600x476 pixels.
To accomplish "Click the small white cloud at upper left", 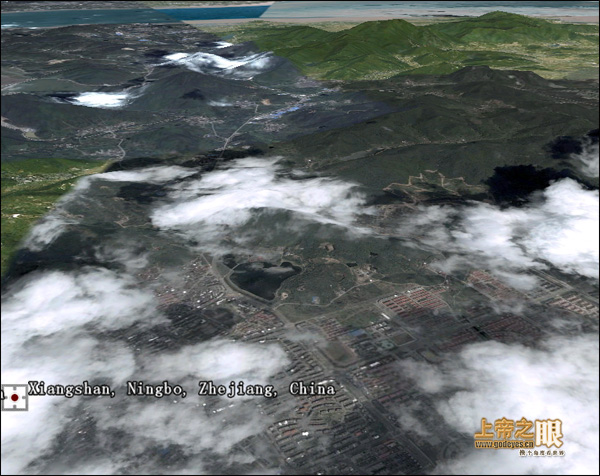I will (x=100, y=99).
